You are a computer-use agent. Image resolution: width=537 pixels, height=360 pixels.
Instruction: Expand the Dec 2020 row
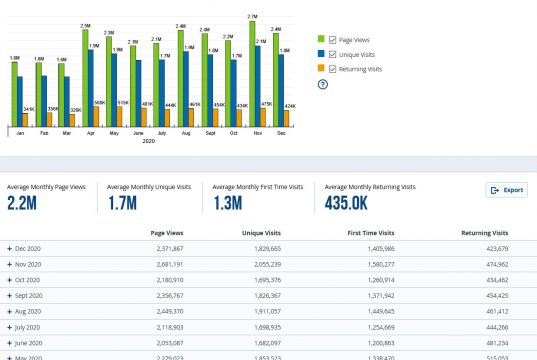(10, 249)
